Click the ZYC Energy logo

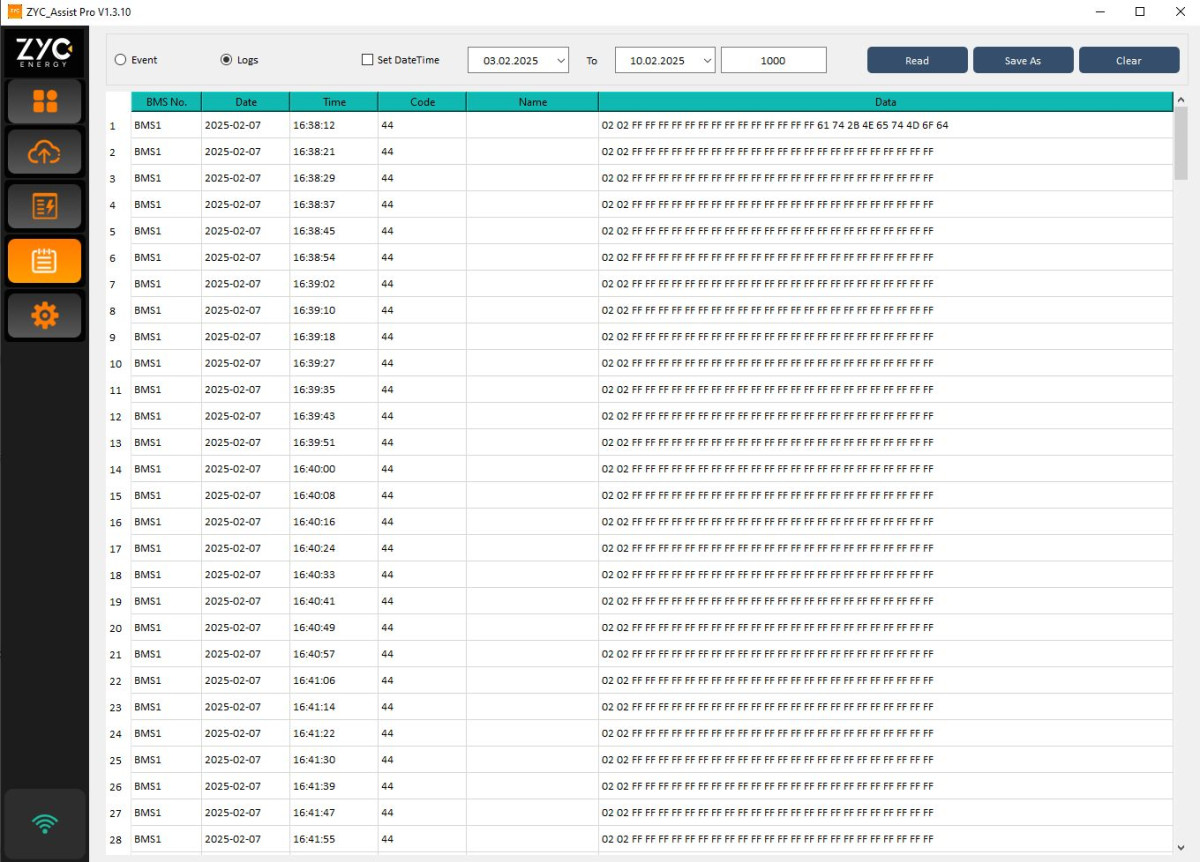(44, 51)
